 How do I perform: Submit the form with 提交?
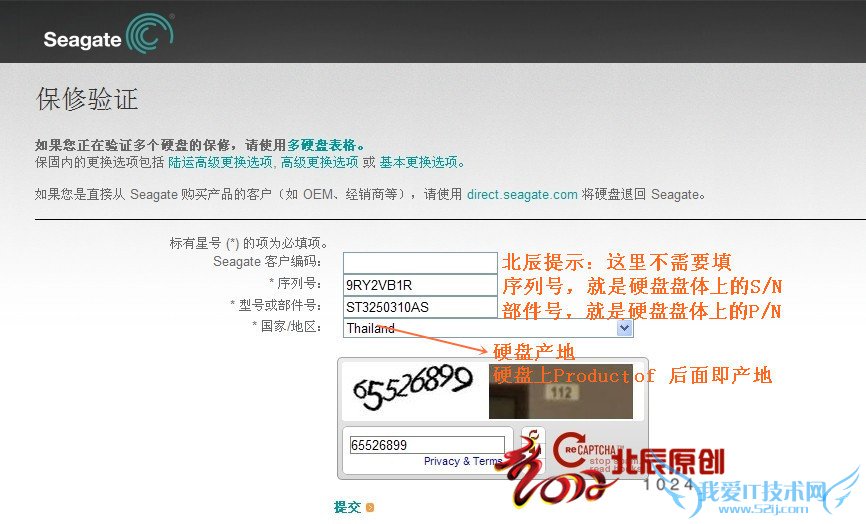347,507
